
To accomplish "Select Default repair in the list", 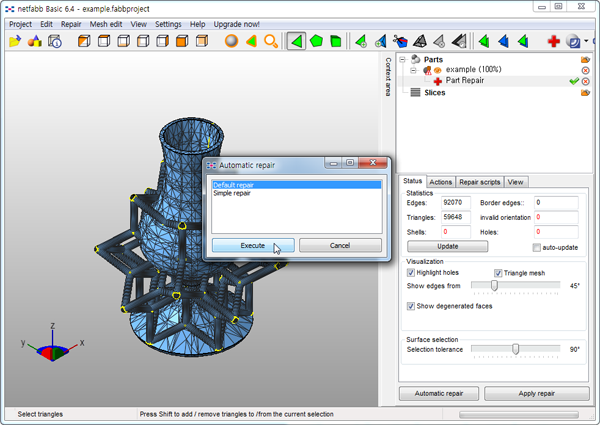I will coord(297,185).
